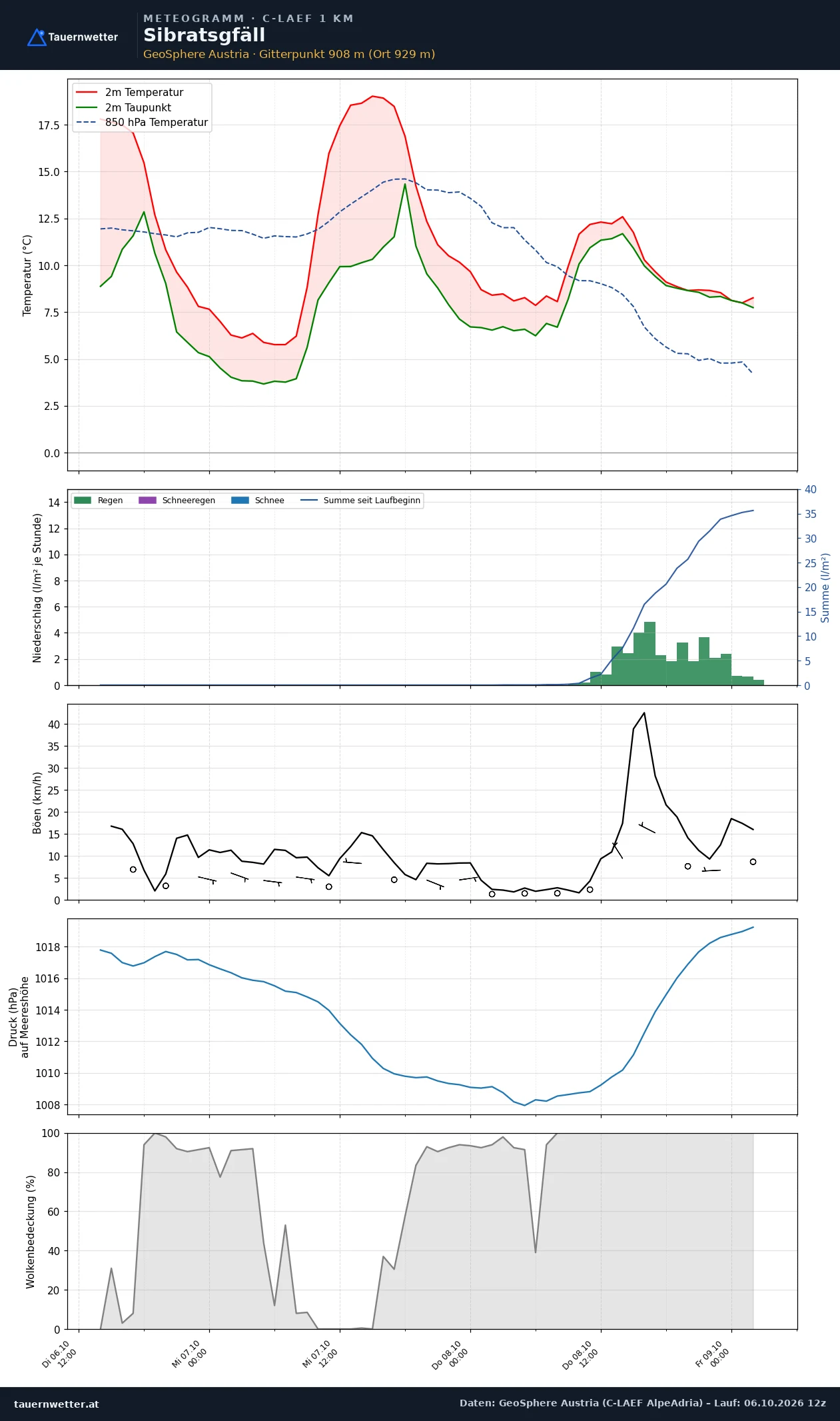
Task: Click the "Mi 07.10 12:00" time axis label
Action: [321, 1354]
